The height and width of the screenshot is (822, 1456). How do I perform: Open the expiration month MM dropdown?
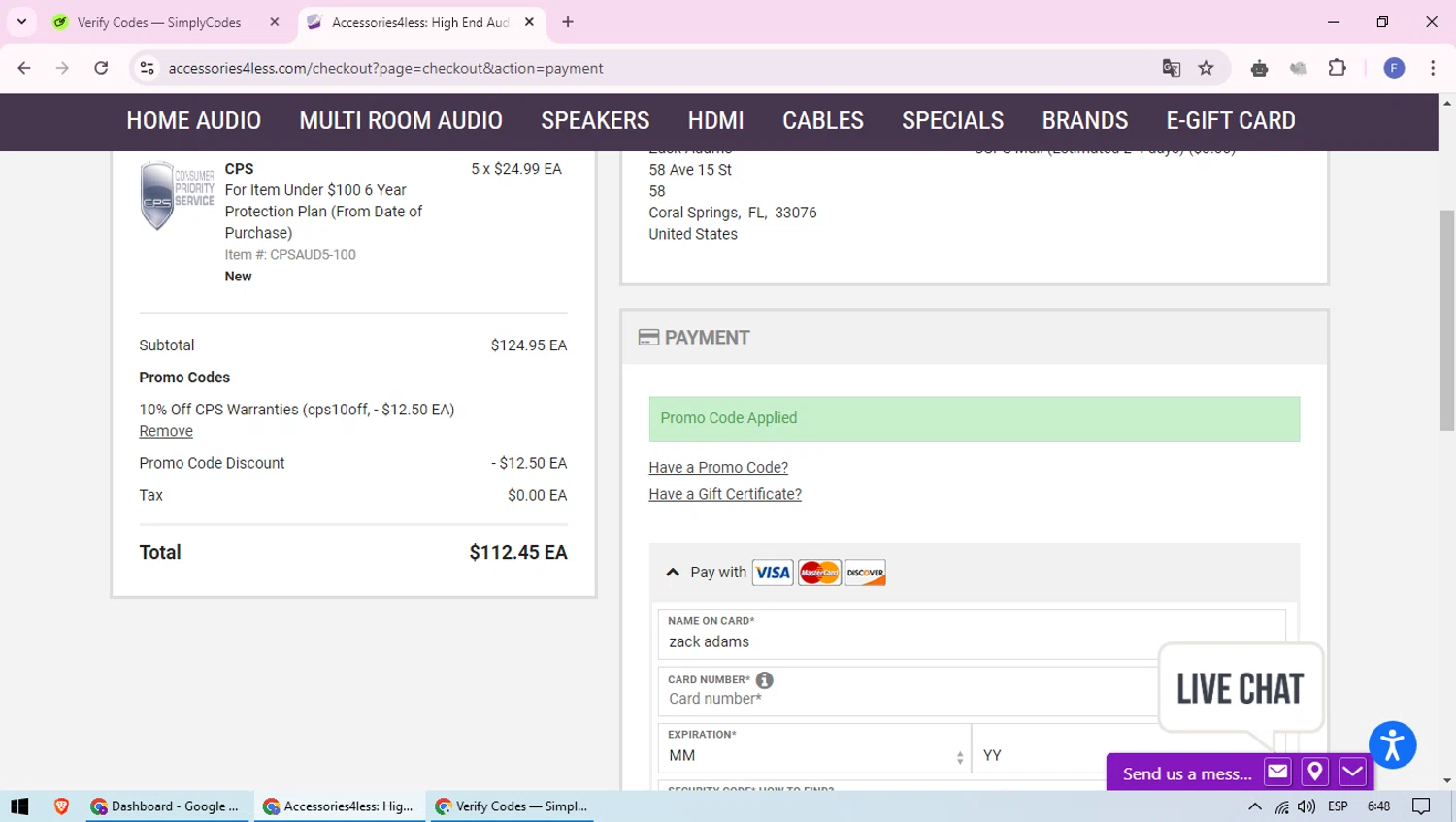pyautogui.click(x=814, y=748)
